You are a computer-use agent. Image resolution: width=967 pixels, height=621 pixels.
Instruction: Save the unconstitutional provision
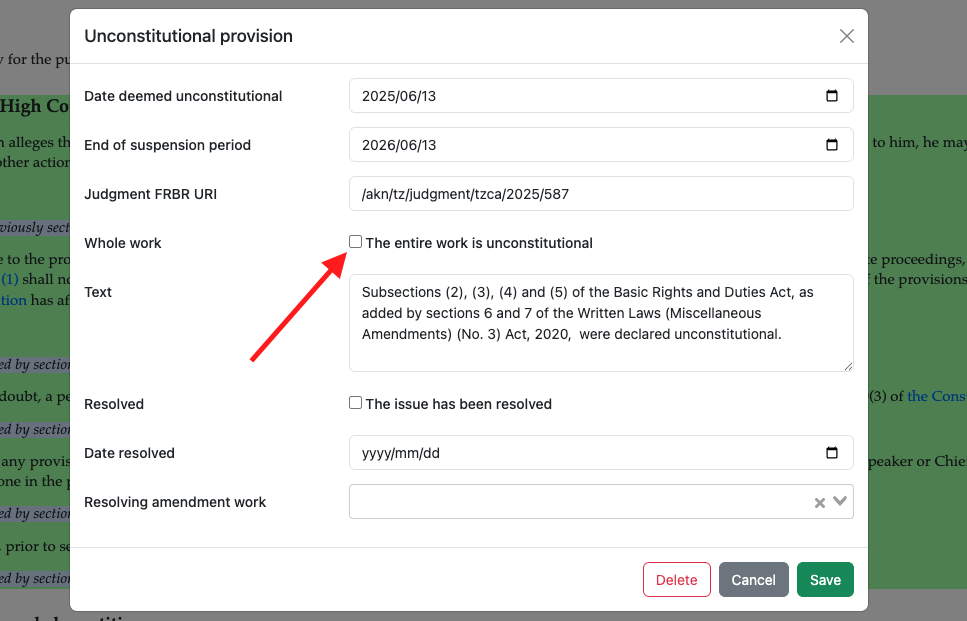[825, 580]
